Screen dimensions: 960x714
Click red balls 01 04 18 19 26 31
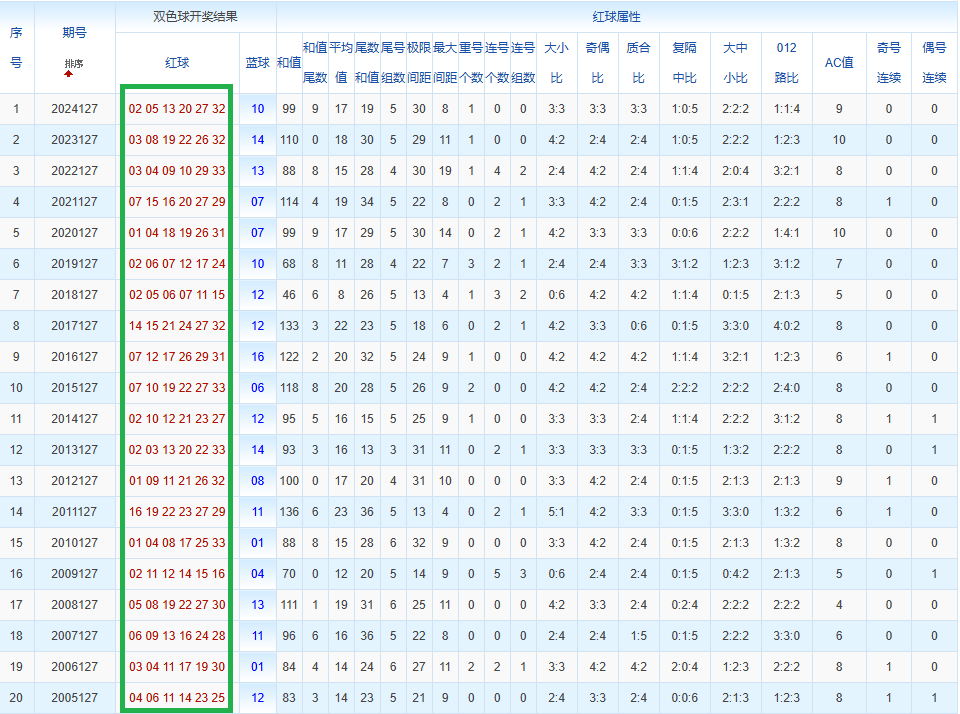pos(177,233)
